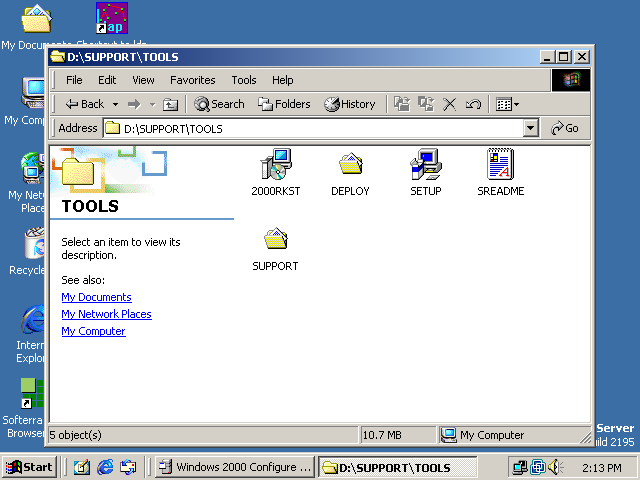Screen dimensions: 640x480
Task: Click the Windows logo throbber icon
Action: [x=571, y=80]
